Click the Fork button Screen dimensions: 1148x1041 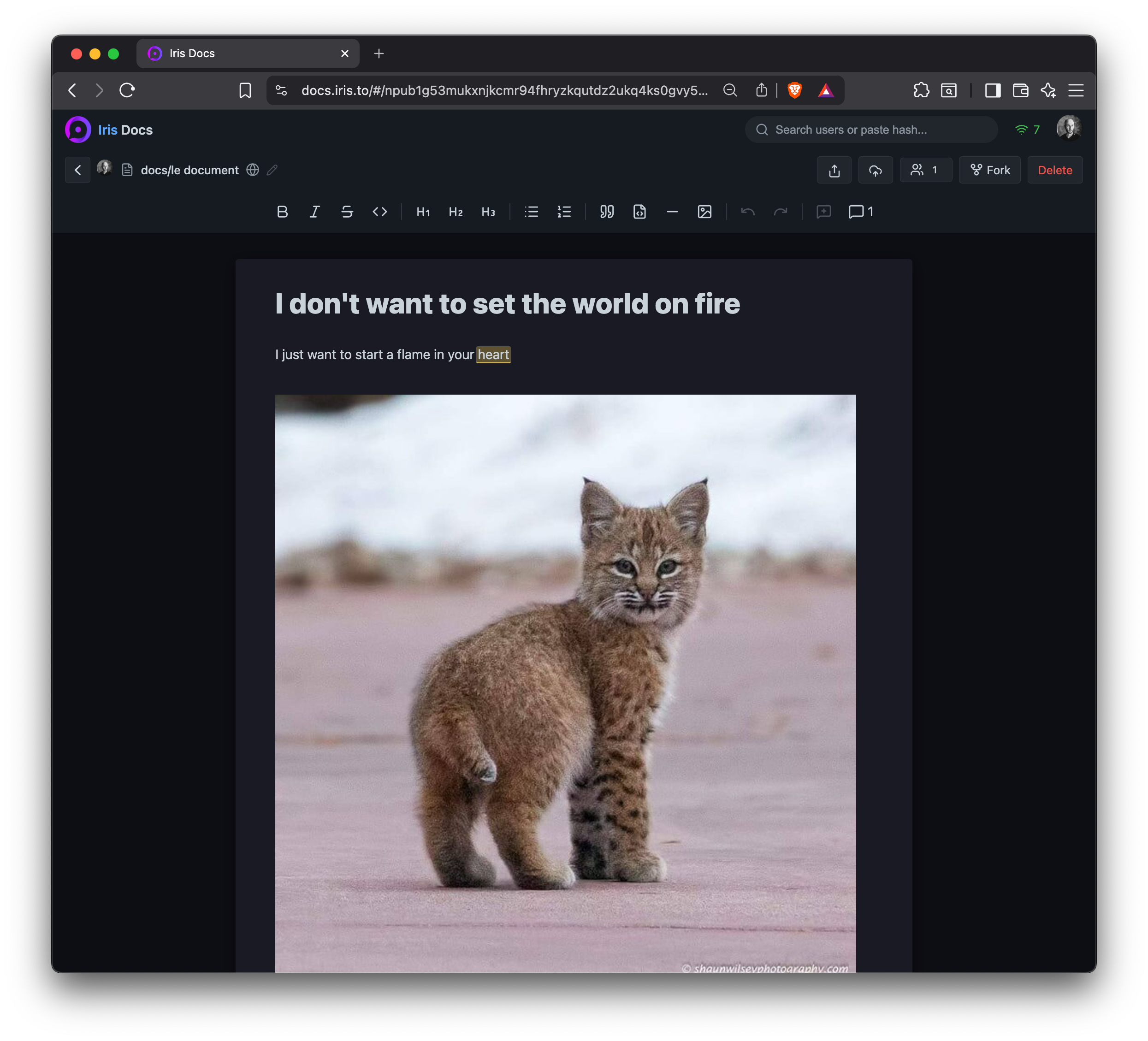[990, 170]
